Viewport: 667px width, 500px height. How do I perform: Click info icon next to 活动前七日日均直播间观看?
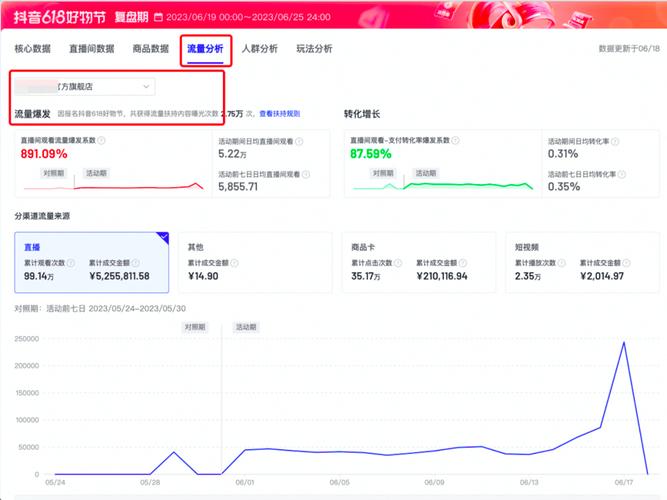305,174
